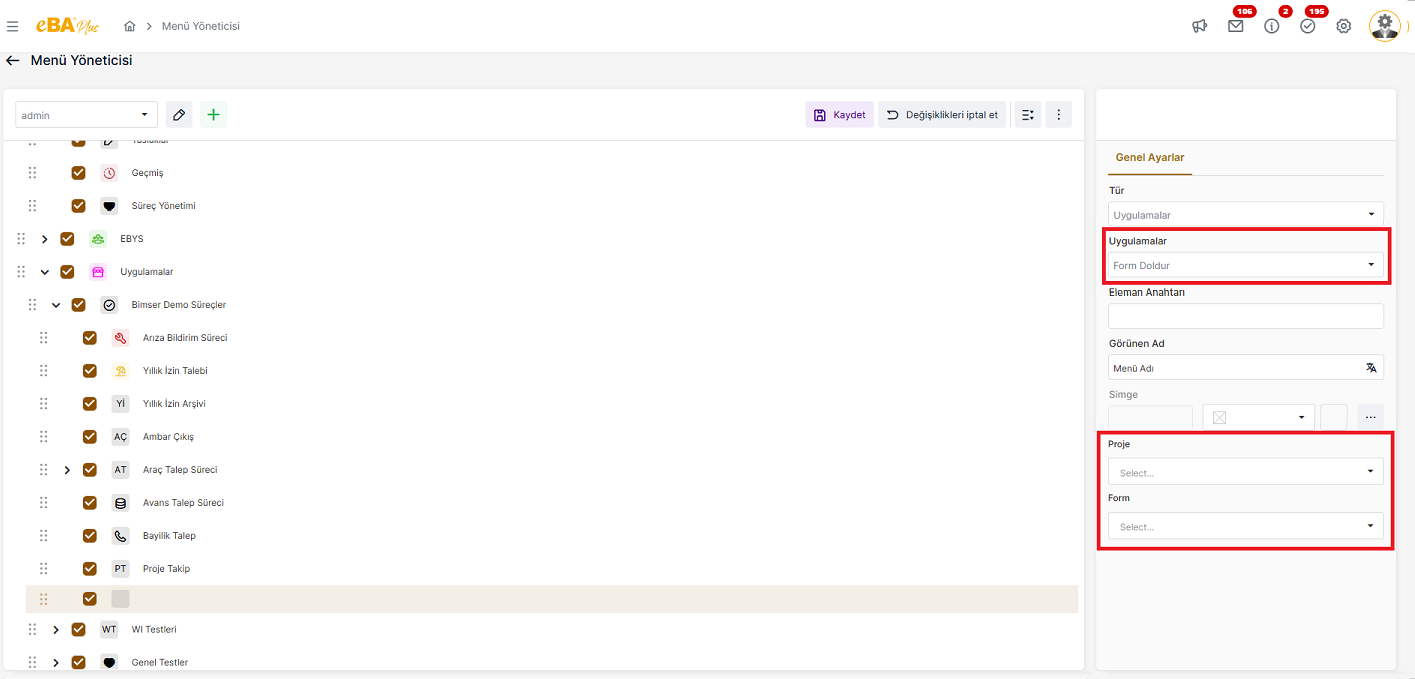
Task: Uncheck the EBYS checkbox
Action: tap(67, 239)
